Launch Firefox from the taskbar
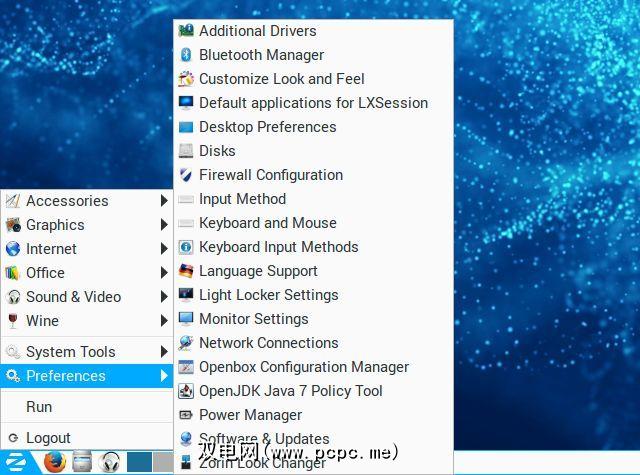 pyautogui.click(x=55, y=462)
